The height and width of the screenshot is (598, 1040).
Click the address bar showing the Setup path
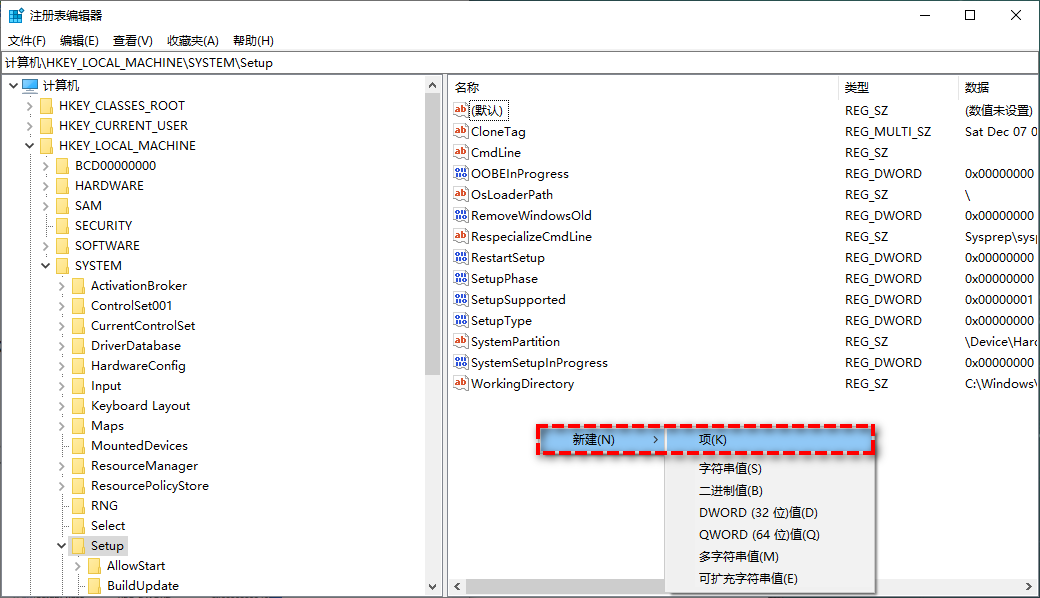(200, 62)
